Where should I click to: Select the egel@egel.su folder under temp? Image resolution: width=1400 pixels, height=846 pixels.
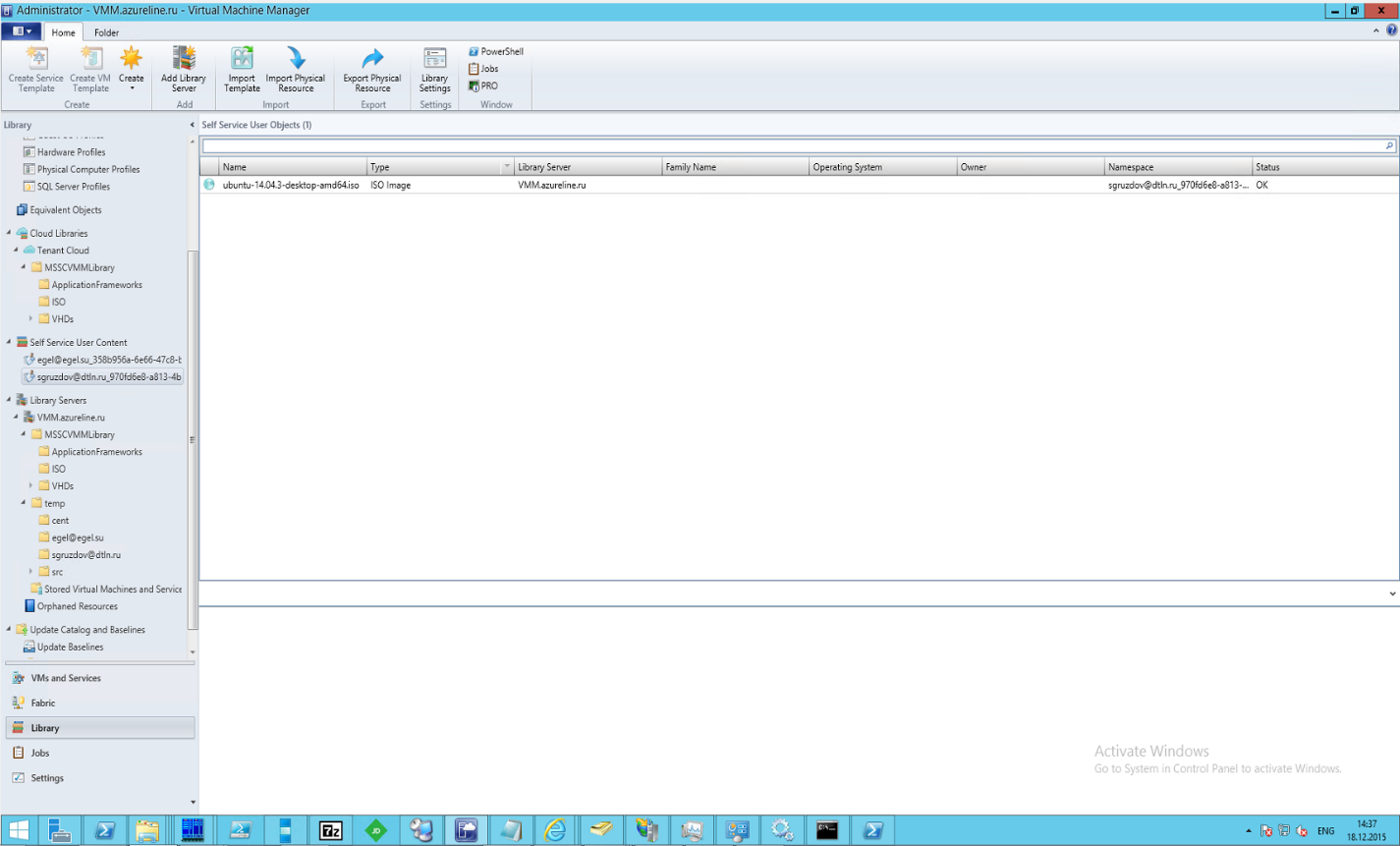(x=78, y=537)
